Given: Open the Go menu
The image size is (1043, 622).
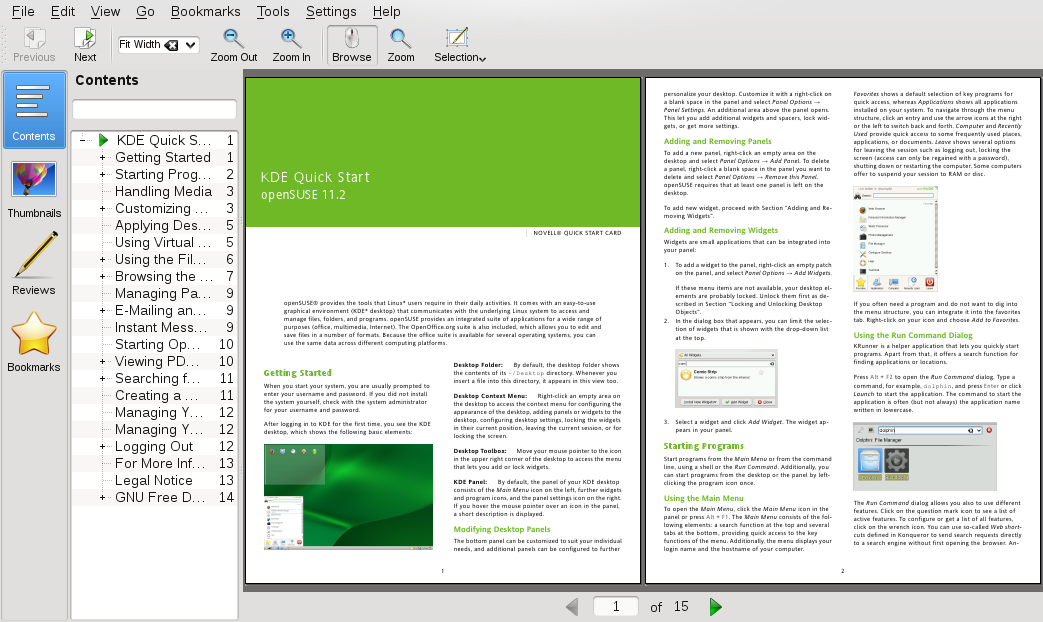Looking at the screenshot, I should [x=146, y=11].
